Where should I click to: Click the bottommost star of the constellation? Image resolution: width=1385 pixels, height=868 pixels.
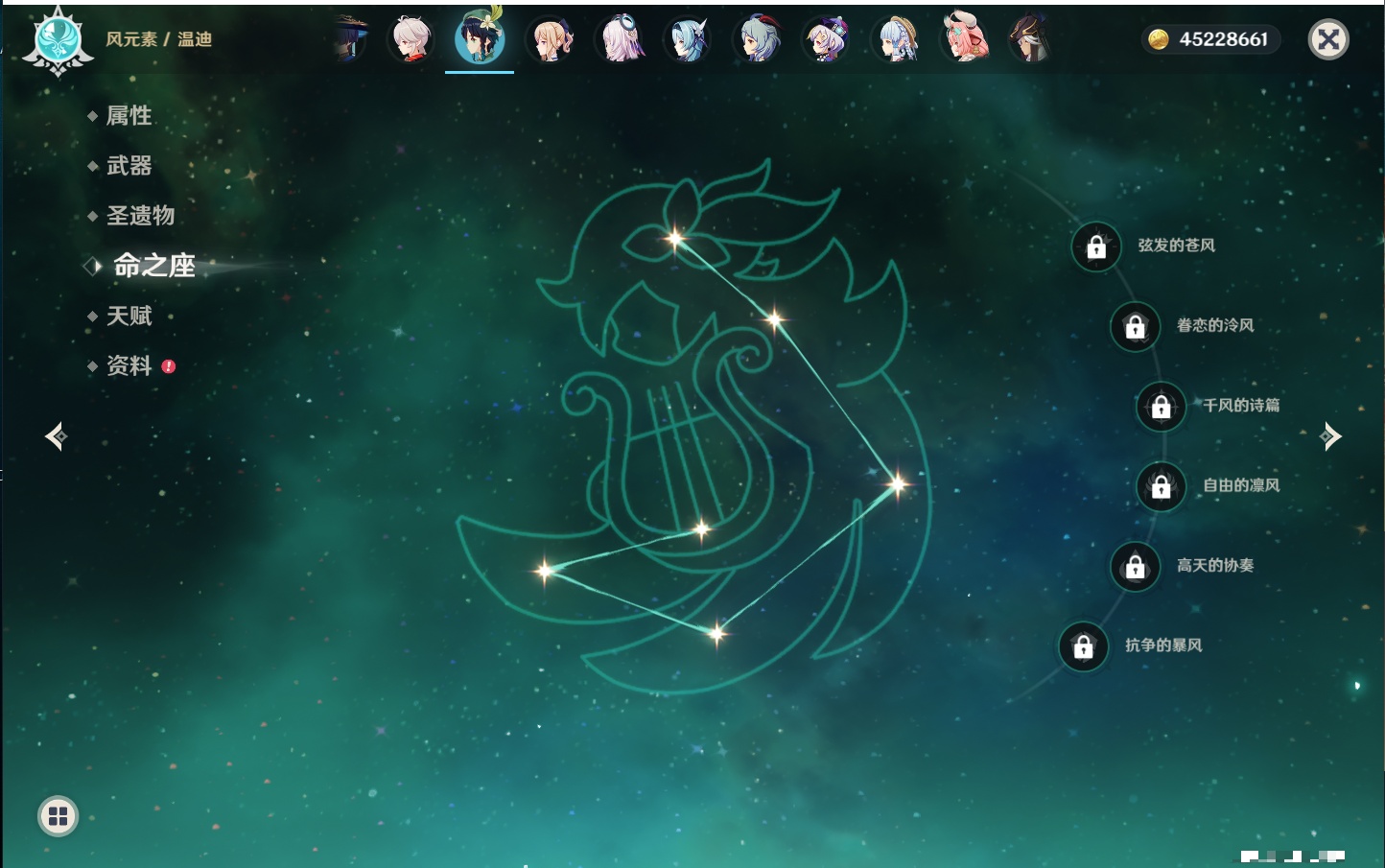716,633
